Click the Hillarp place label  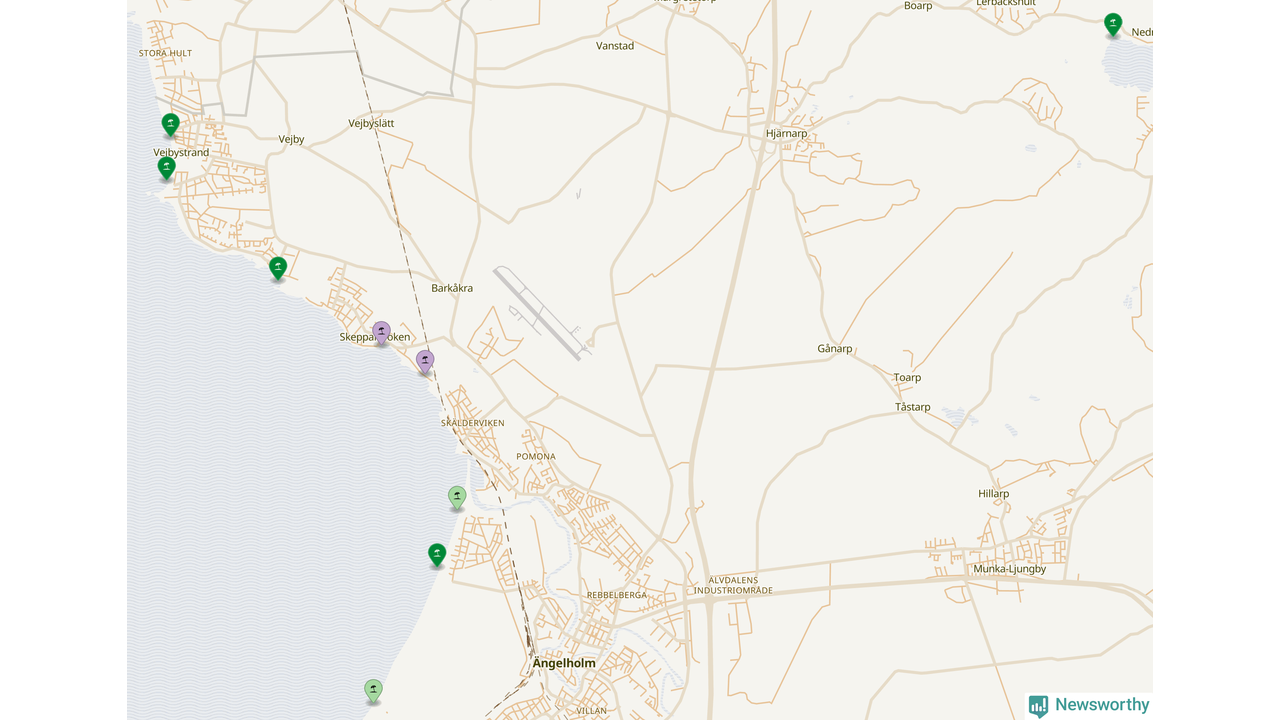tap(994, 494)
